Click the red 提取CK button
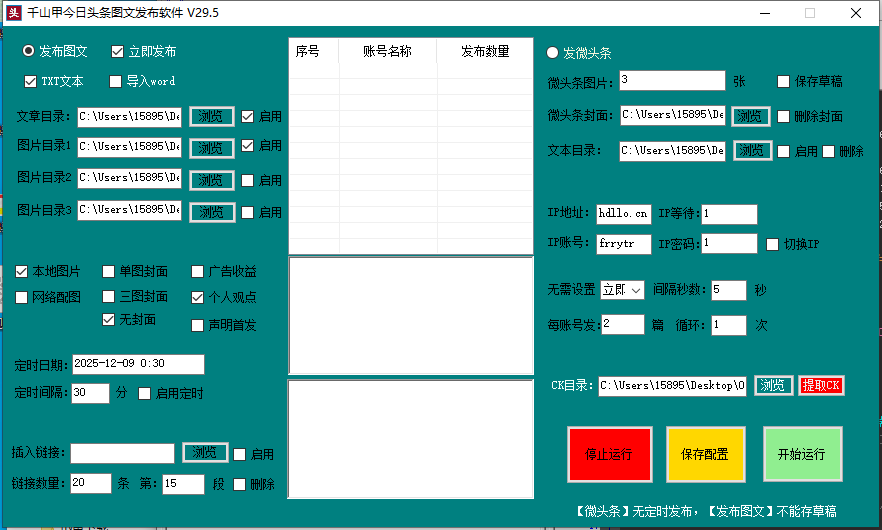Image resolution: width=882 pixels, height=530 pixels. 821,385
